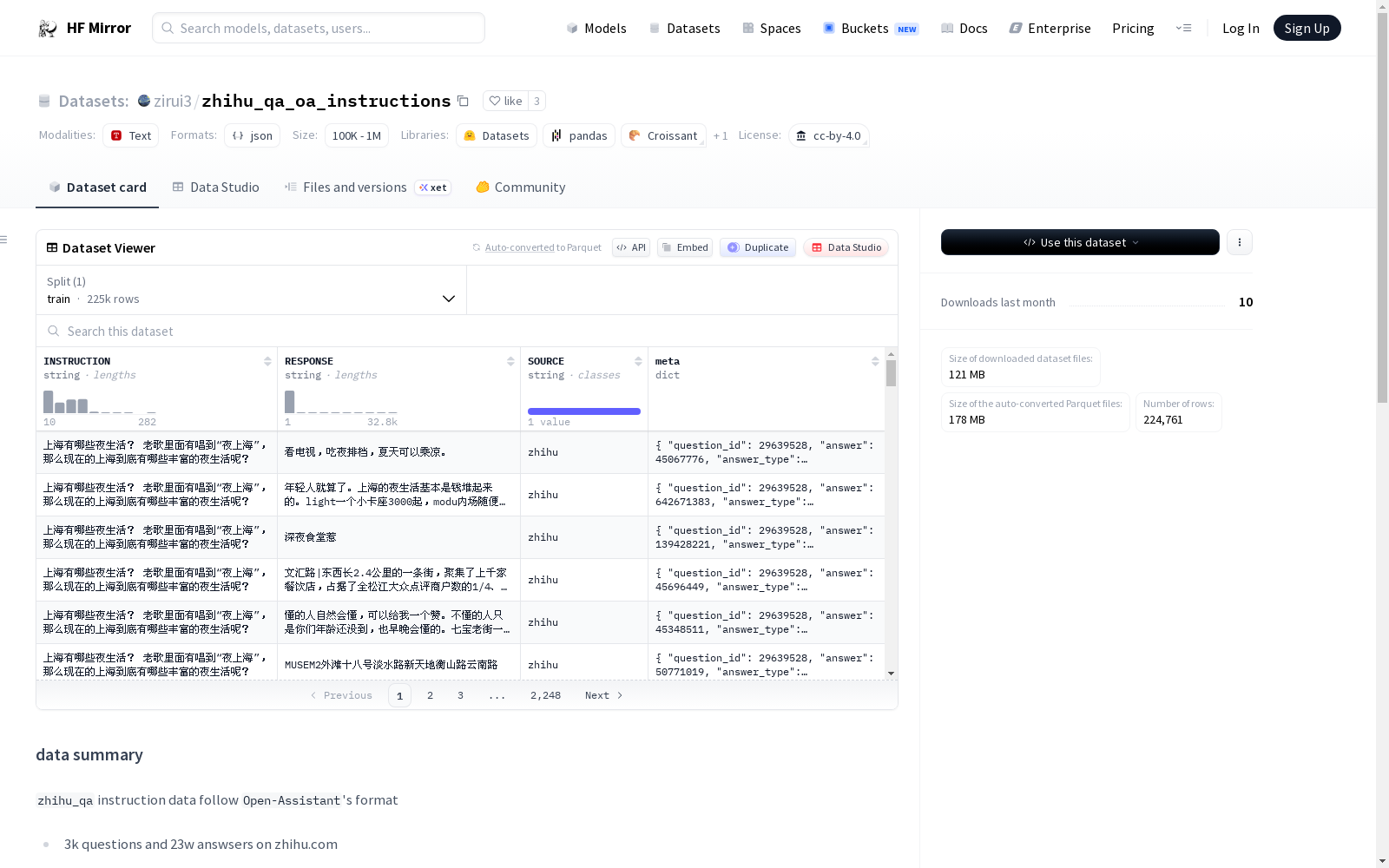Click the table scrollbar down arrow
1389x868 pixels.
tap(891, 674)
